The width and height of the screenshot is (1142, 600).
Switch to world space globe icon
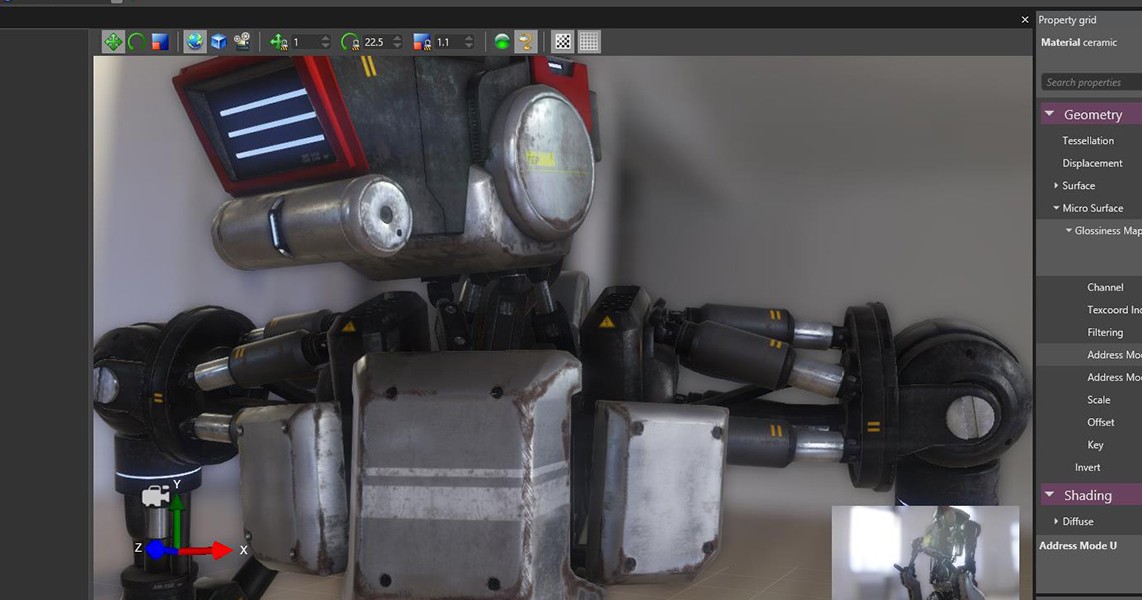194,42
